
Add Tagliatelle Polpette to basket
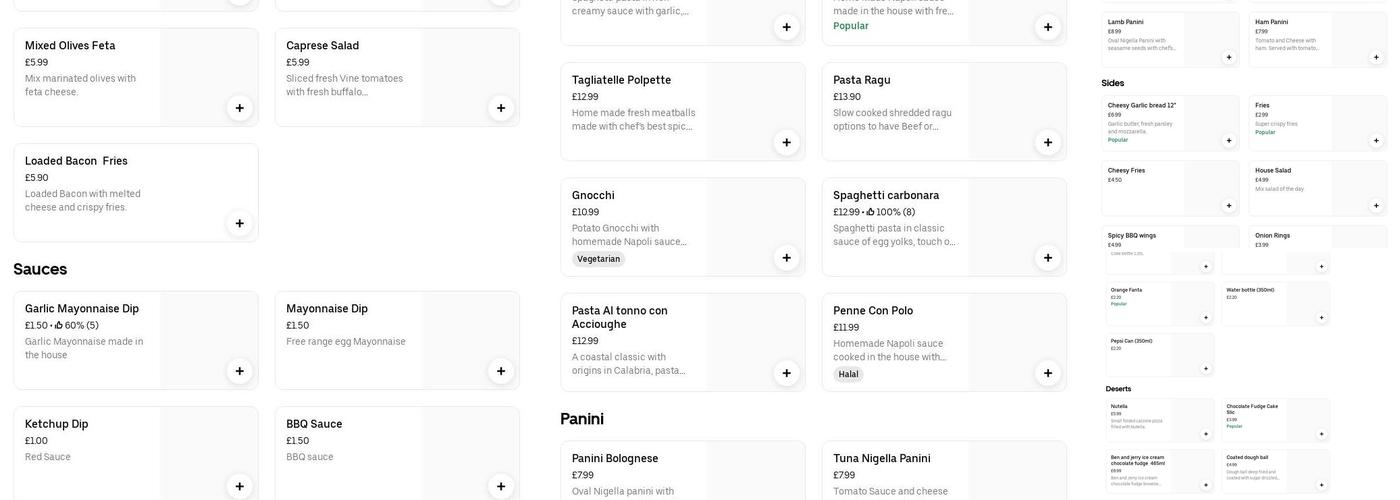tap(787, 142)
